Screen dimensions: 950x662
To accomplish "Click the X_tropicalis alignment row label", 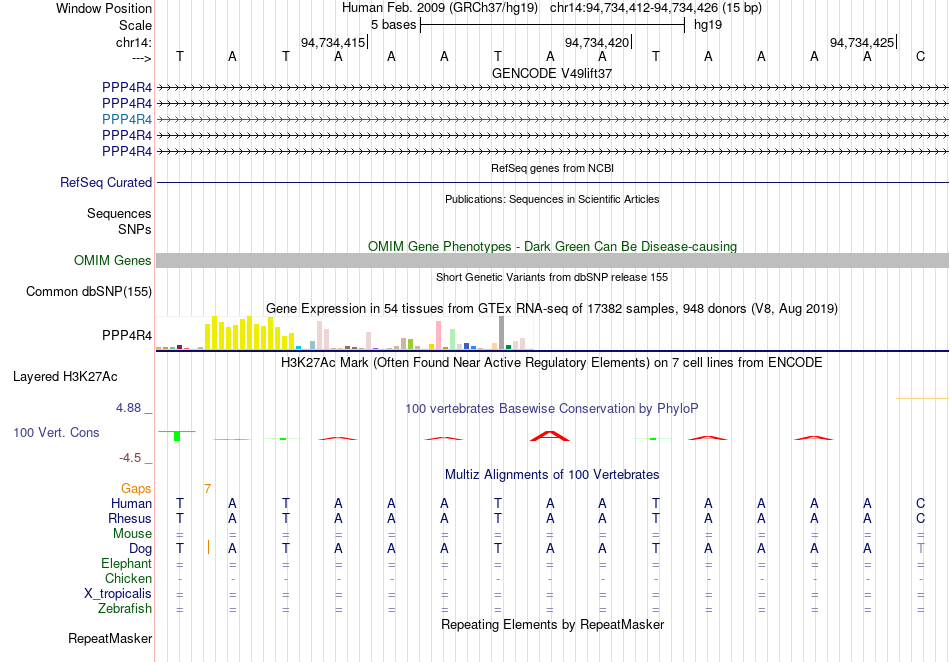I will click(x=118, y=594).
